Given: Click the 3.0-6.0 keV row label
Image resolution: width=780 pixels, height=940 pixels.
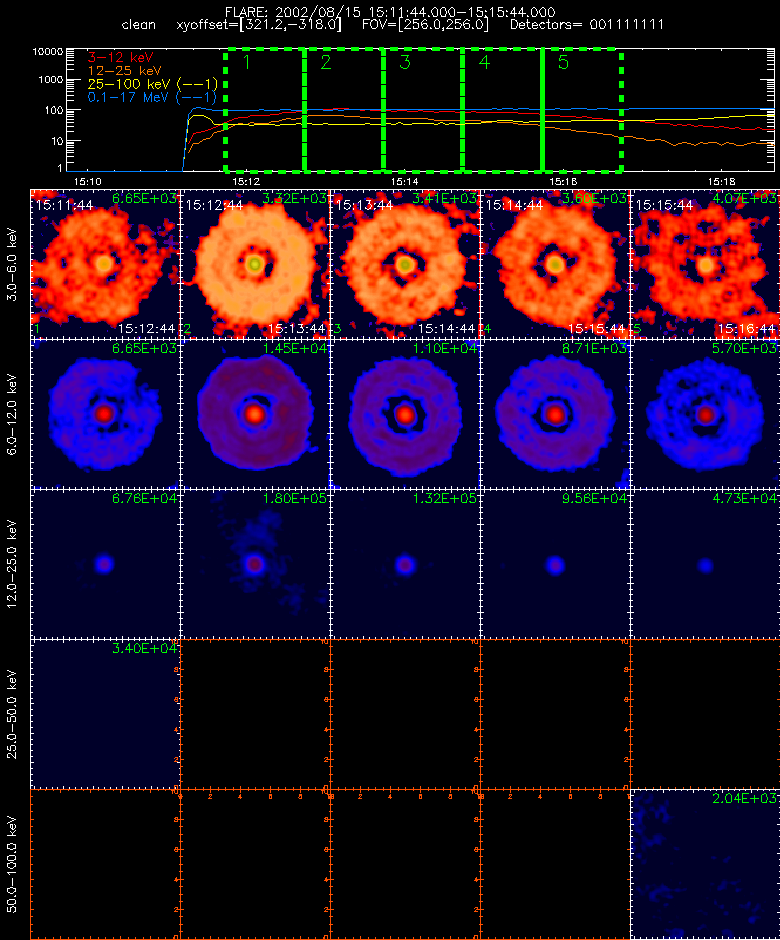Looking at the screenshot, I should coord(12,264).
